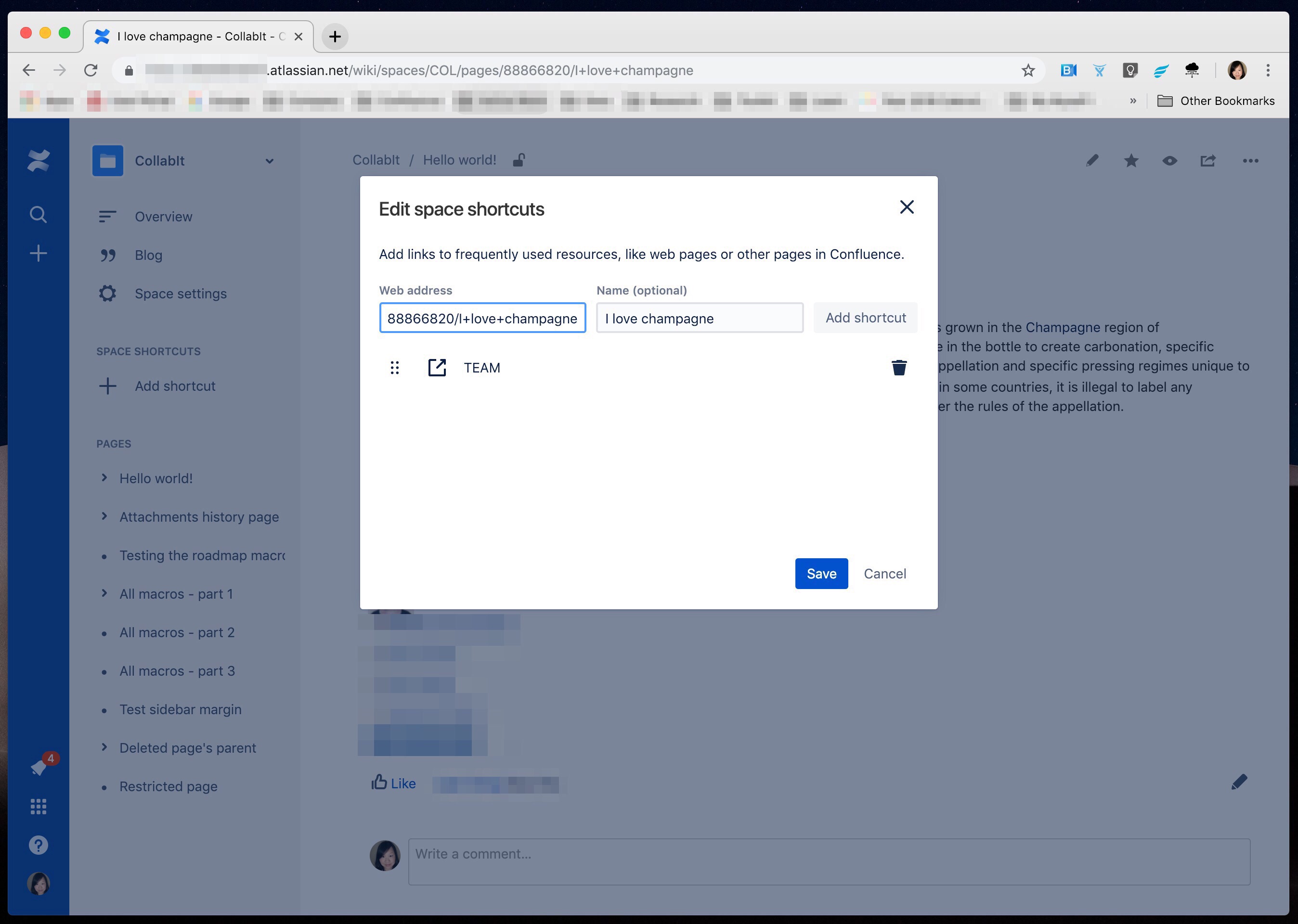Open the Confluence home logo
This screenshot has height=924, width=1298.
[38, 161]
